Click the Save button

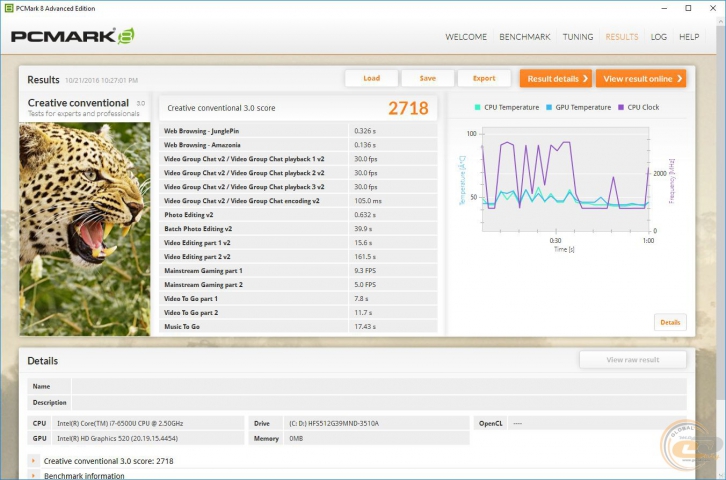[x=427, y=78]
